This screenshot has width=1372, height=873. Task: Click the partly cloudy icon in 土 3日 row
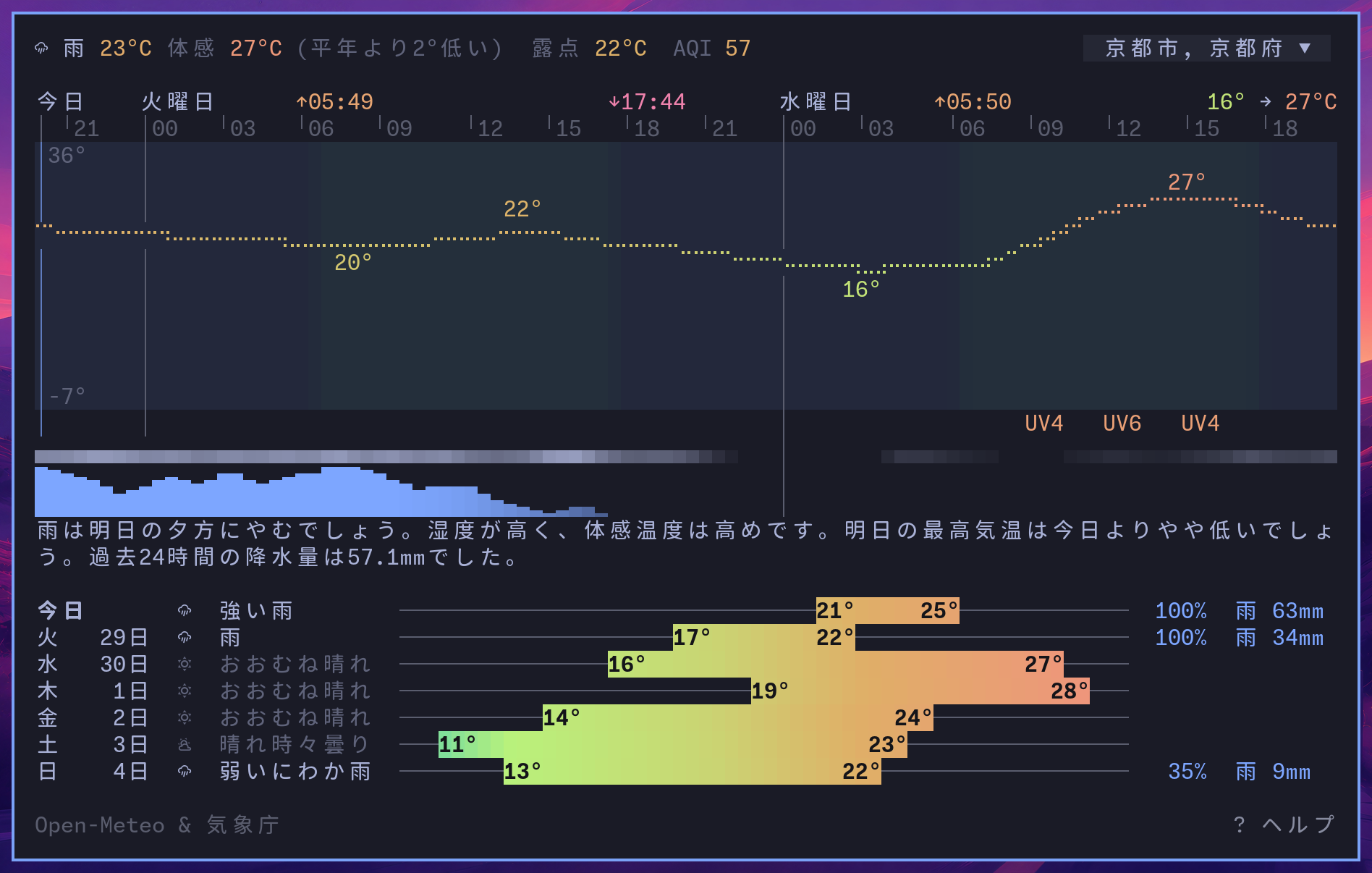click(x=185, y=745)
